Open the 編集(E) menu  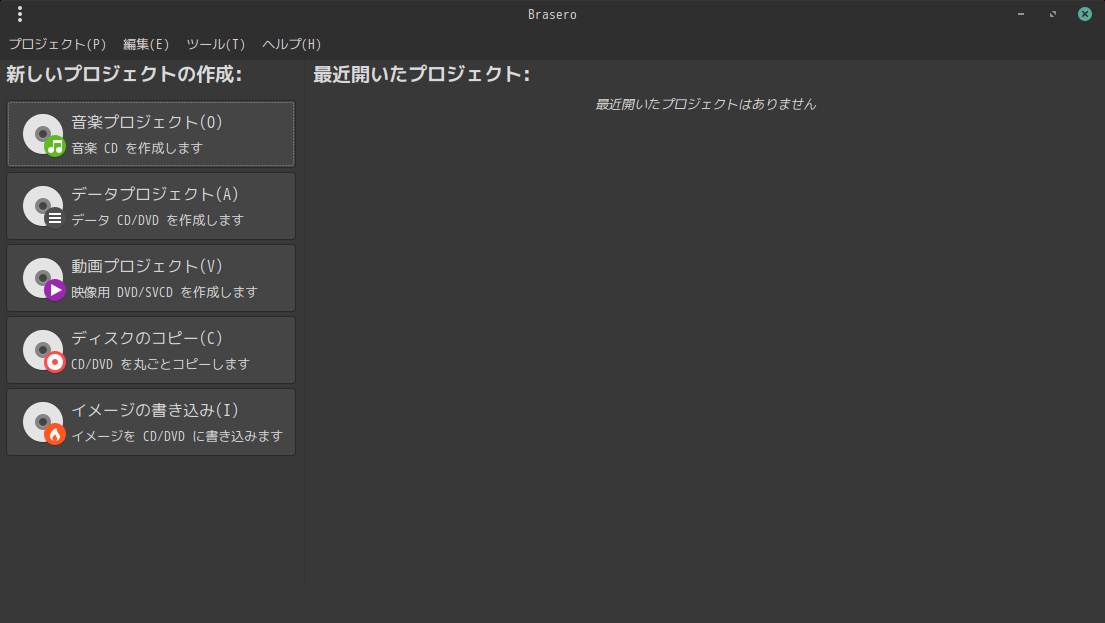146,44
